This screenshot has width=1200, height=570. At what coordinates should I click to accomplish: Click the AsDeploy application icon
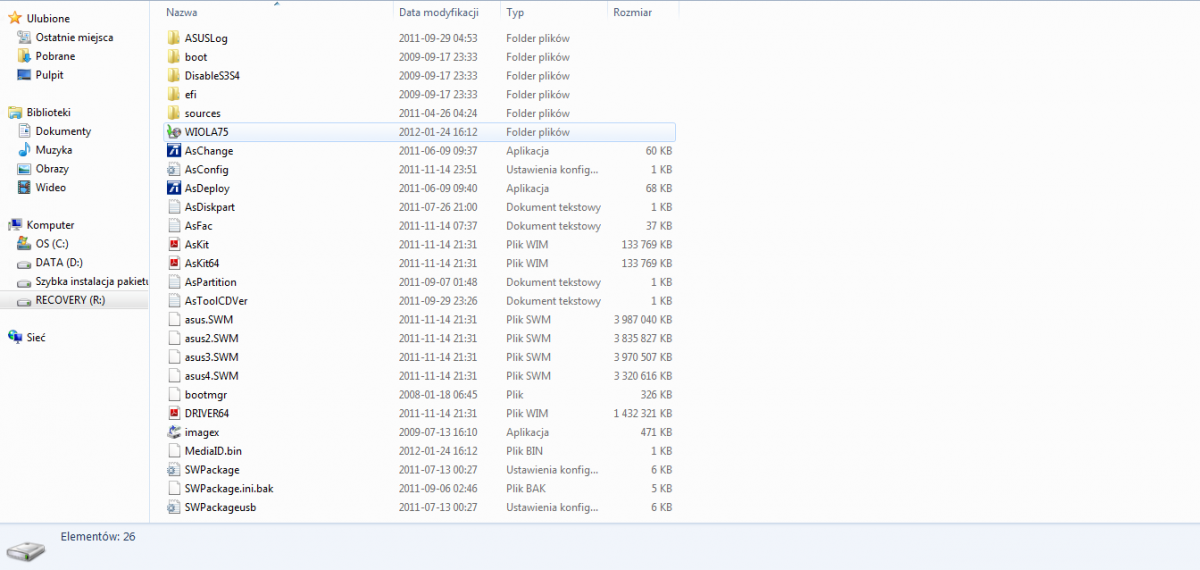point(174,188)
